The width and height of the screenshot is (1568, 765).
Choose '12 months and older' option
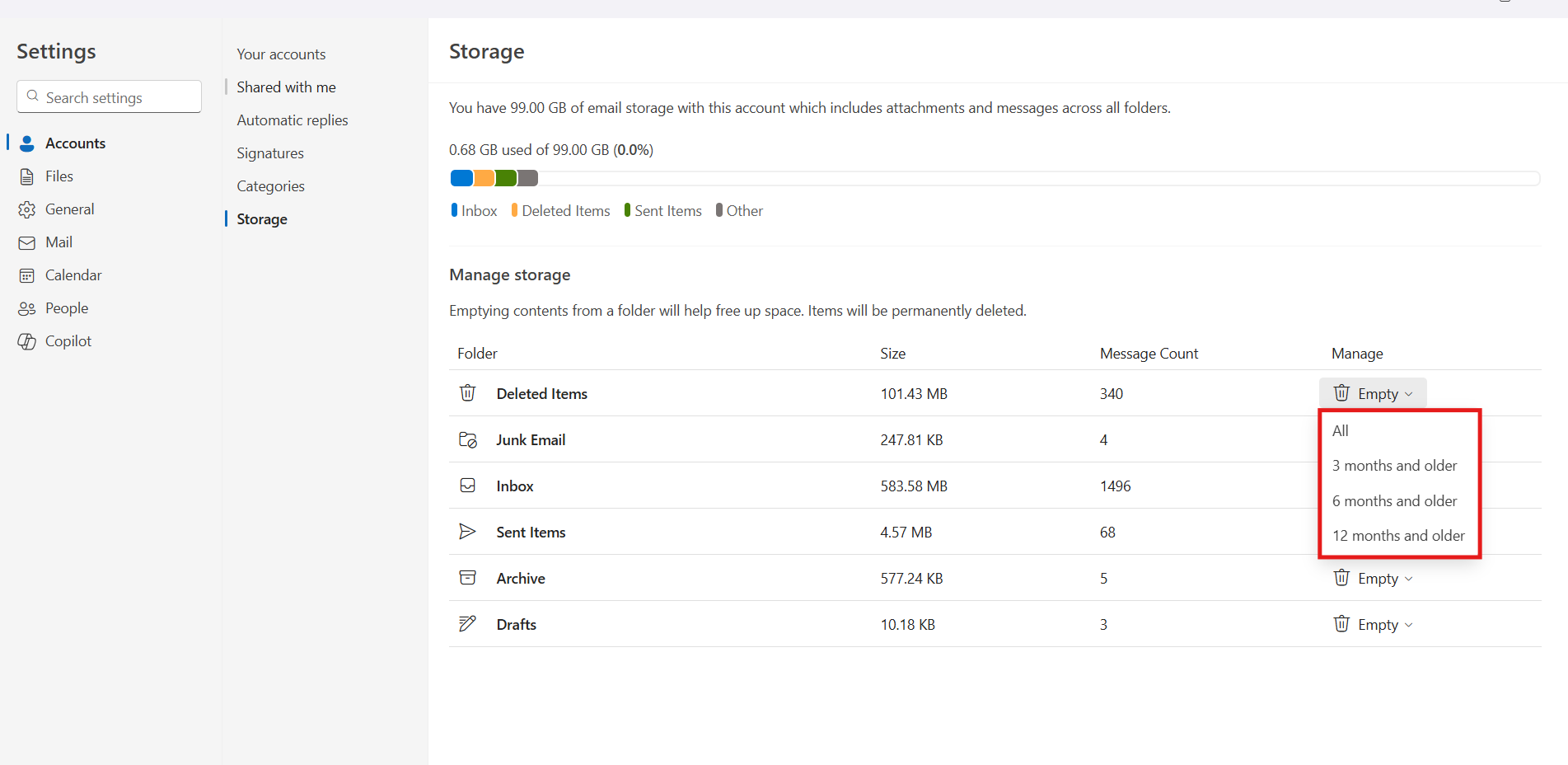tap(1398, 535)
